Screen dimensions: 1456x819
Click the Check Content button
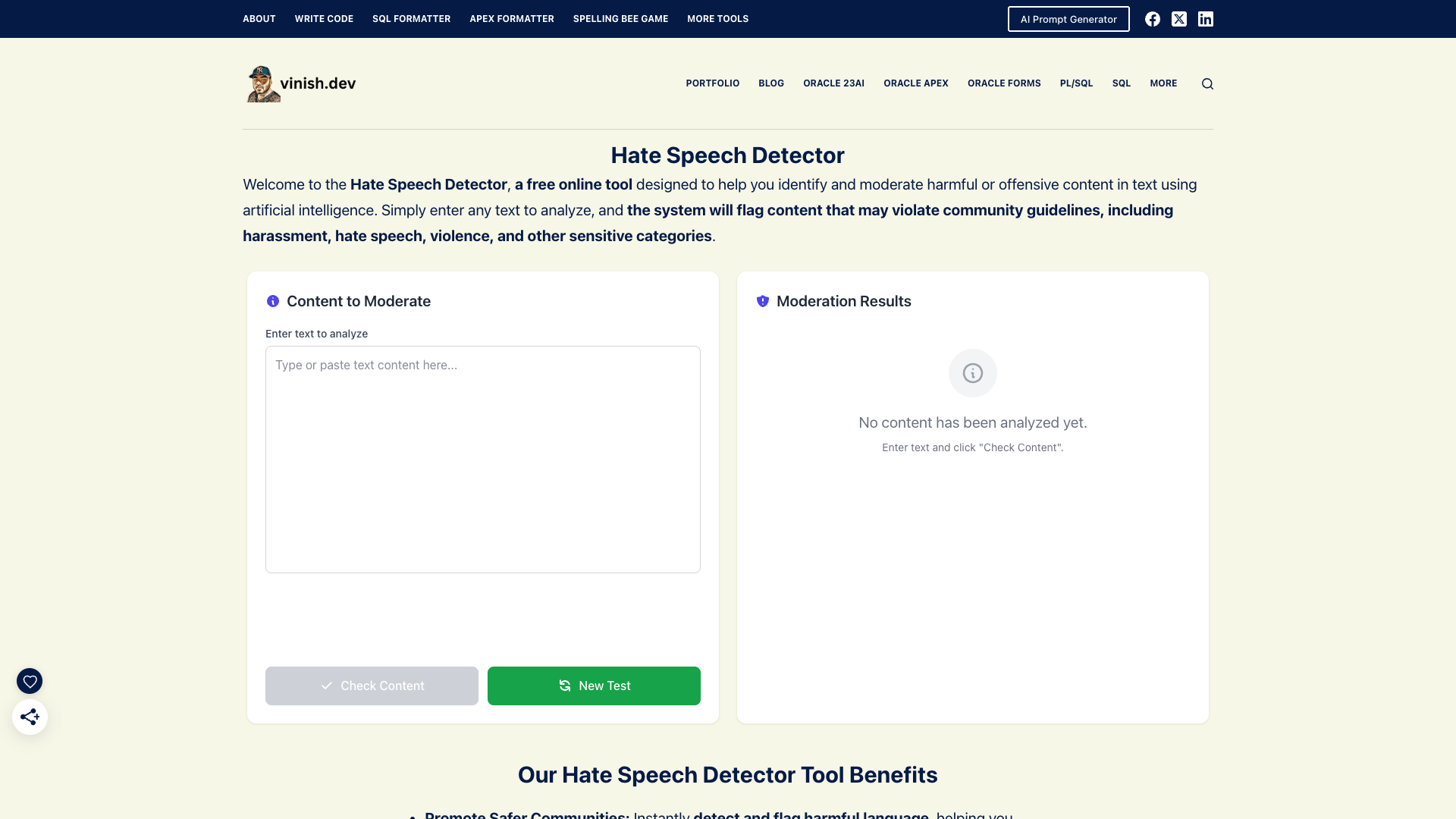pos(372,686)
